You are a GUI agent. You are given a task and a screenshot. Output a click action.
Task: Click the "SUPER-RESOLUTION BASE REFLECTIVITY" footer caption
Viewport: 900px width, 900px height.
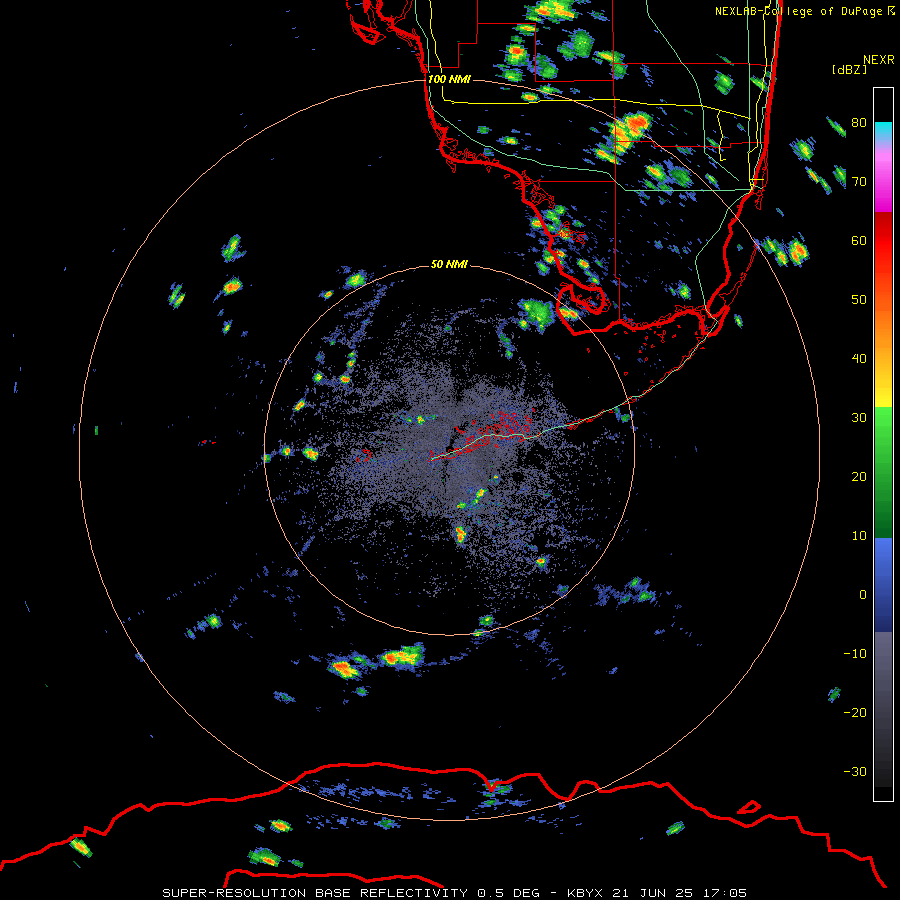pos(315,893)
